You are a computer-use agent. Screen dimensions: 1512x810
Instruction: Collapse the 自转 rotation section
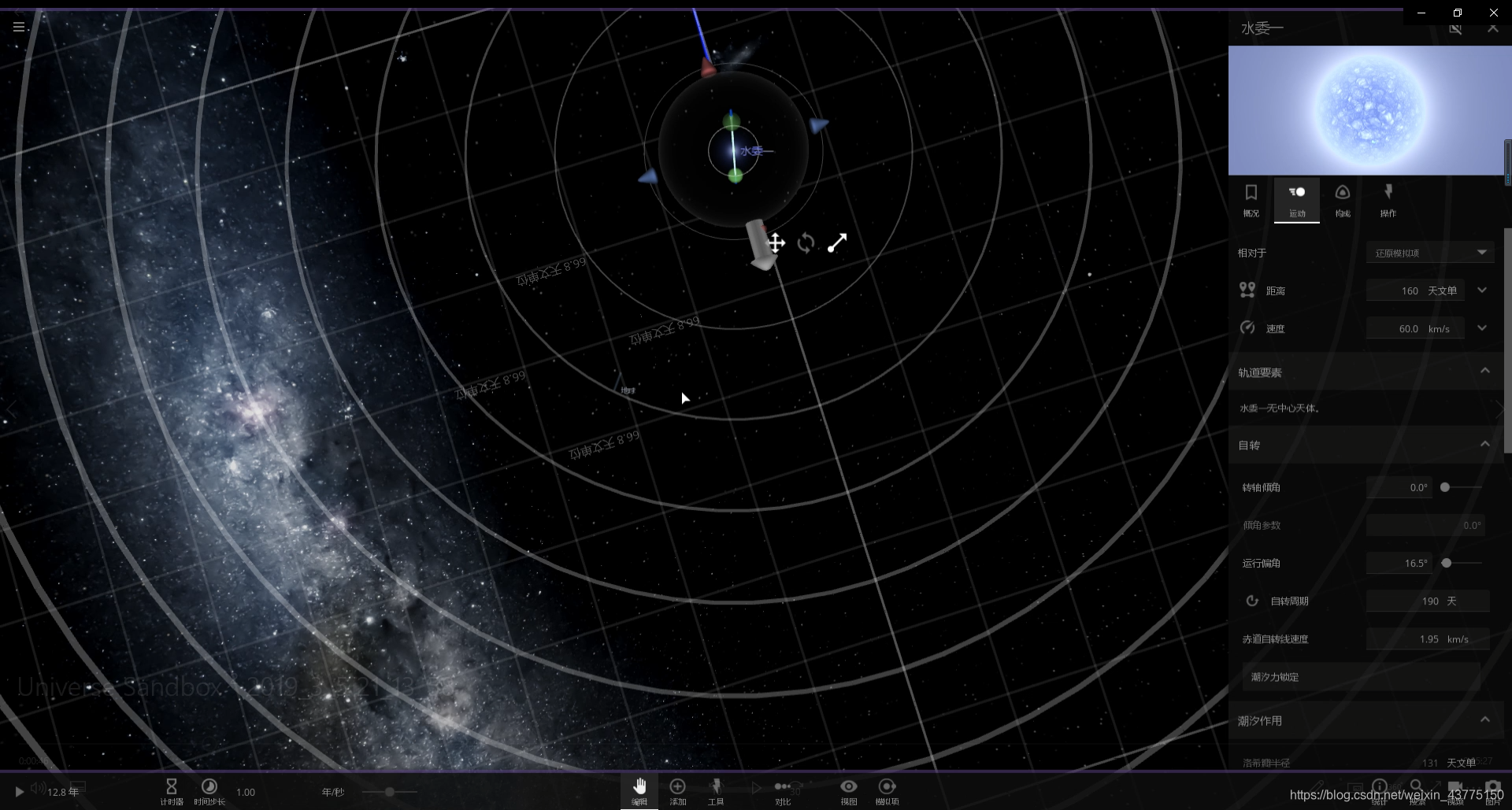(1484, 444)
